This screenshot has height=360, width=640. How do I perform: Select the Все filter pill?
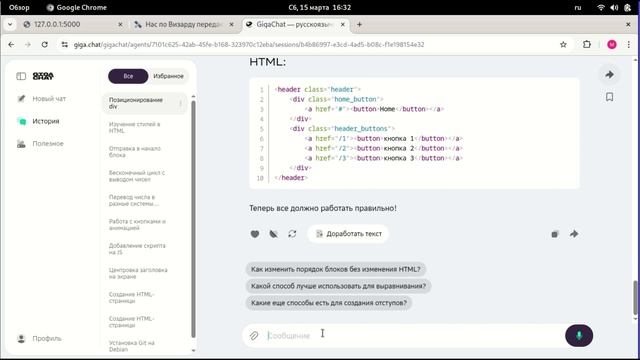pos(128,76)
